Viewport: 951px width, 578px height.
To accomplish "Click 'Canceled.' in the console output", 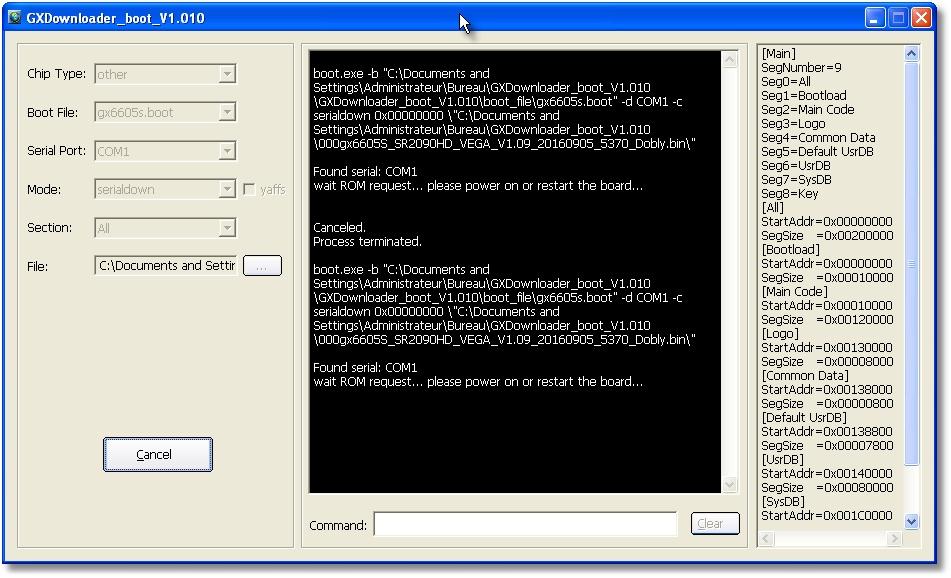I will click(x=339, y=227).
